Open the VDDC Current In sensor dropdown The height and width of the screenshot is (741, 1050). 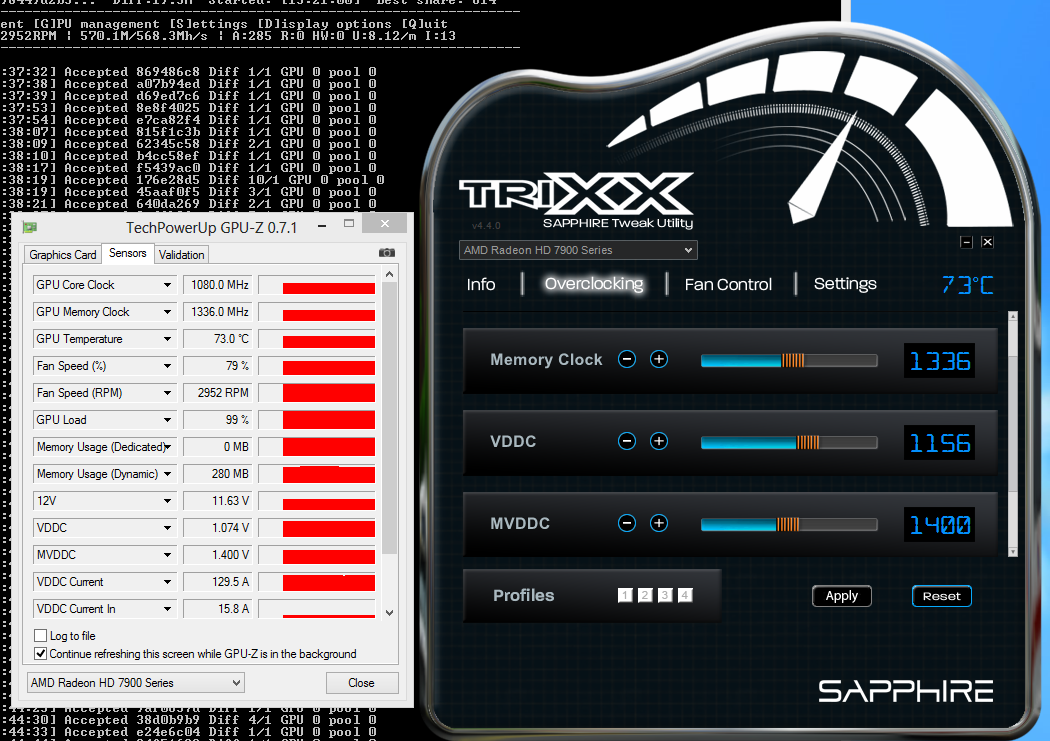(167, 609)
